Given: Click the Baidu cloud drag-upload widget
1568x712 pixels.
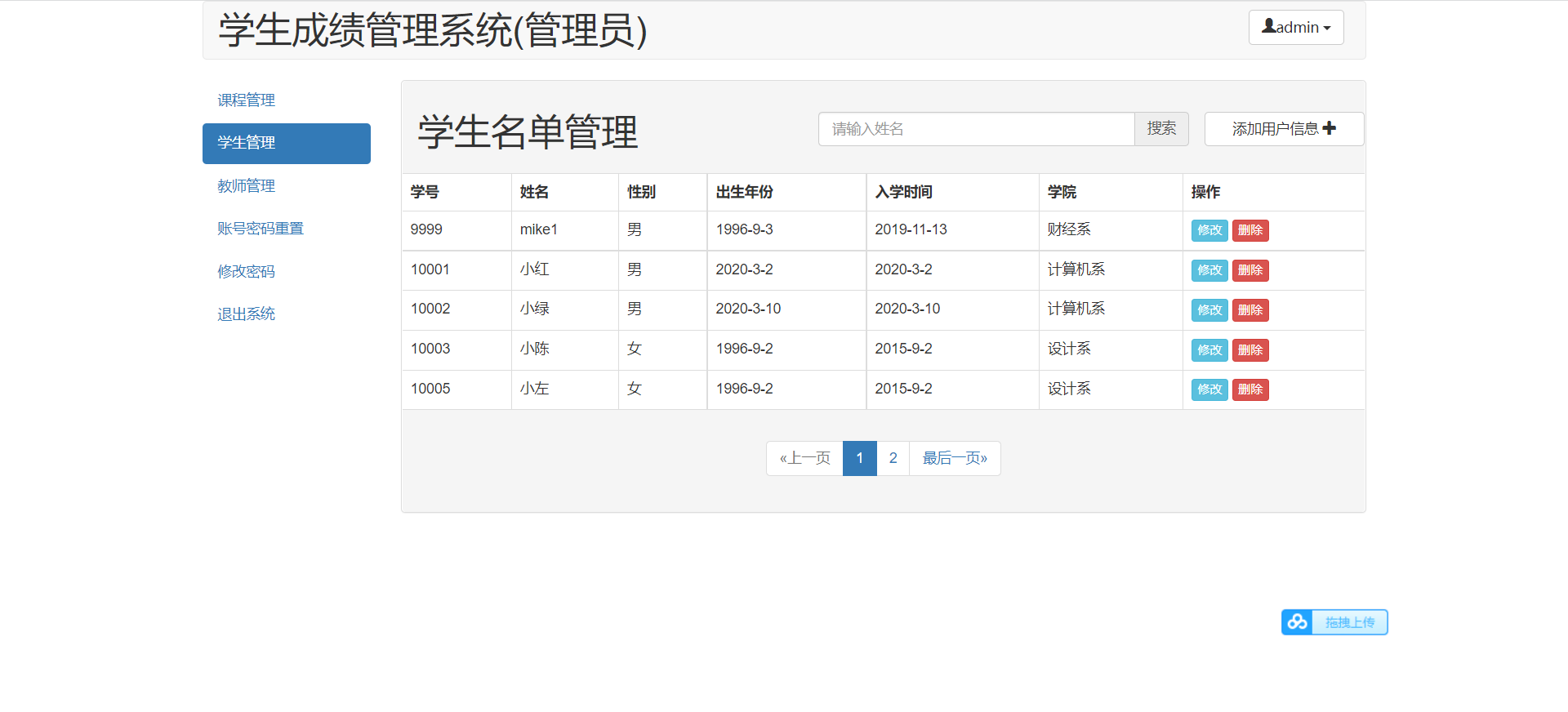Looking at the screenshot, I should click(x=1334, y=622).
